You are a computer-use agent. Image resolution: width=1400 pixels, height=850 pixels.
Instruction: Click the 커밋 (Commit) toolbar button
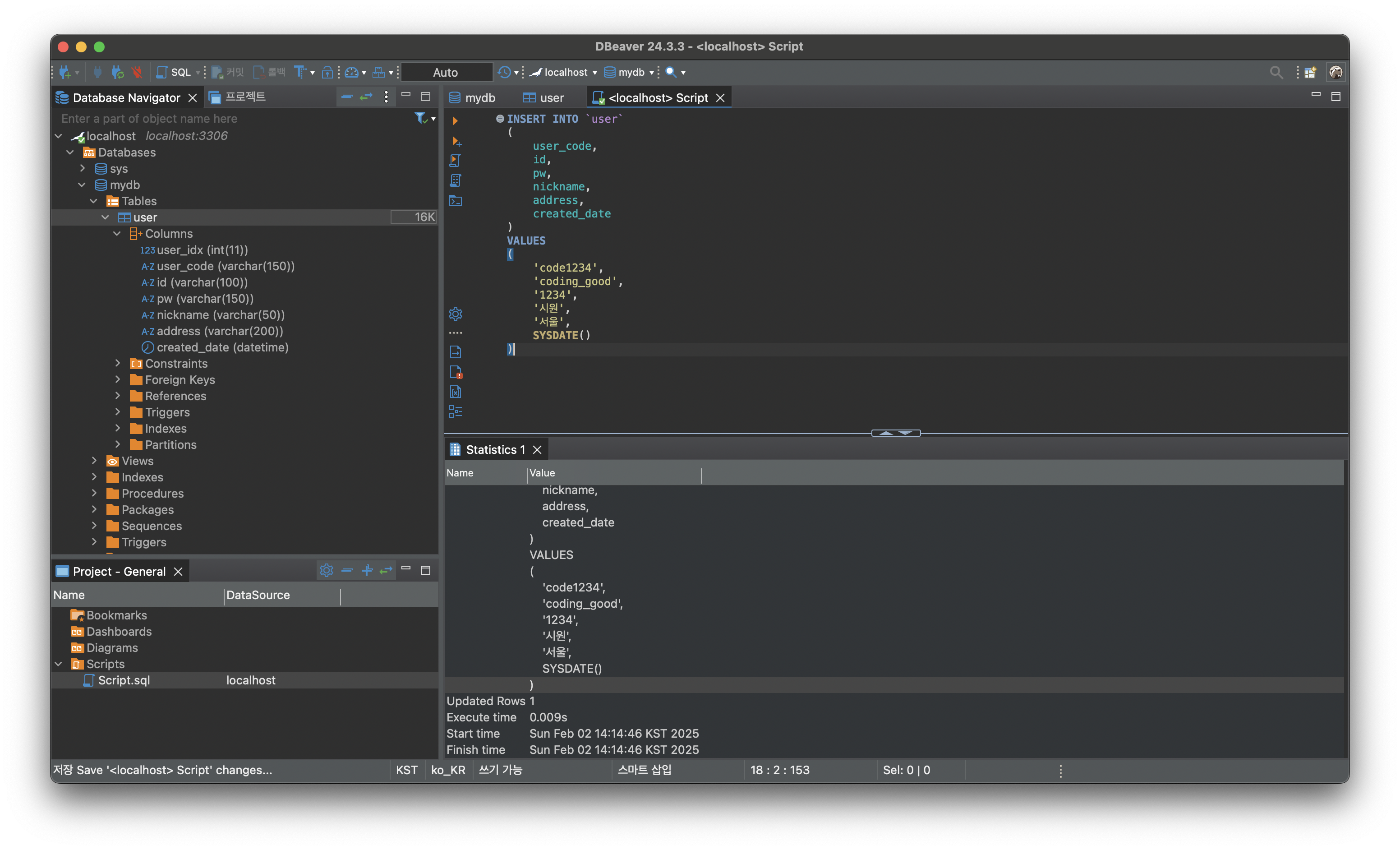tap(227, 72)
